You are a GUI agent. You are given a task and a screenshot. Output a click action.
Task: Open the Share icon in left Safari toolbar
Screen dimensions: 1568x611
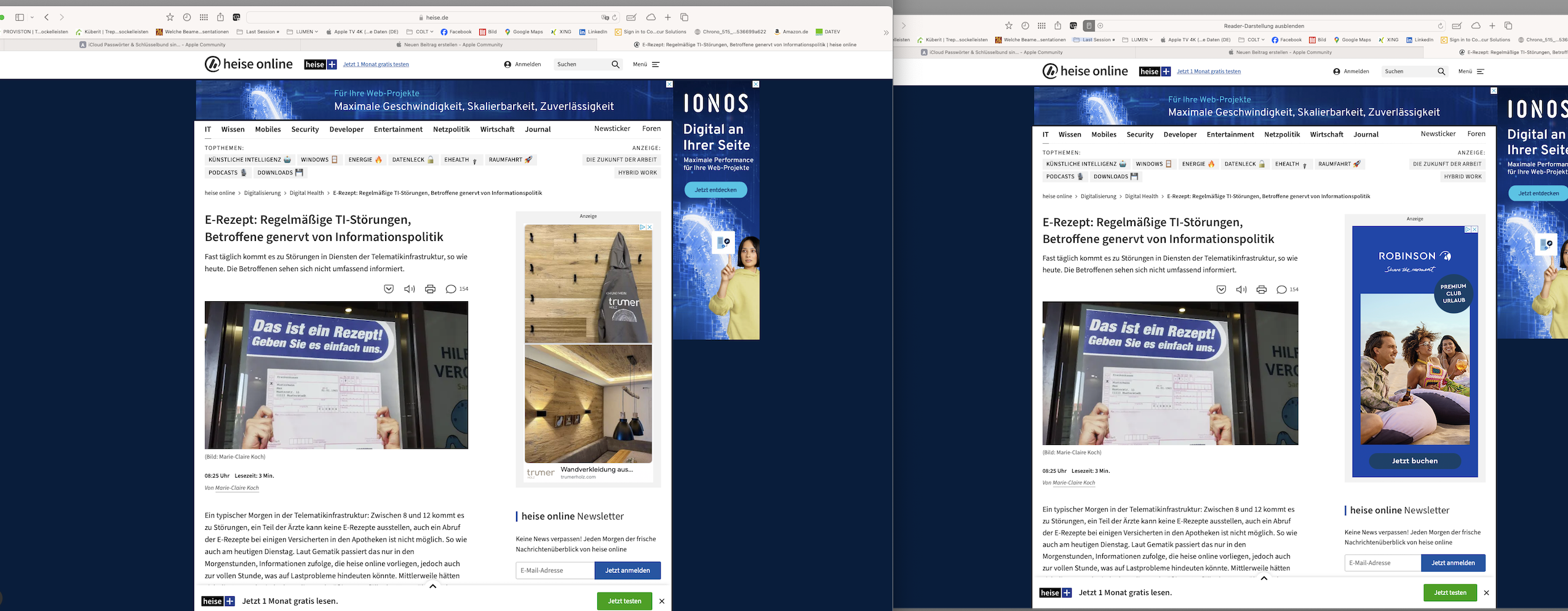click(220, 17)
